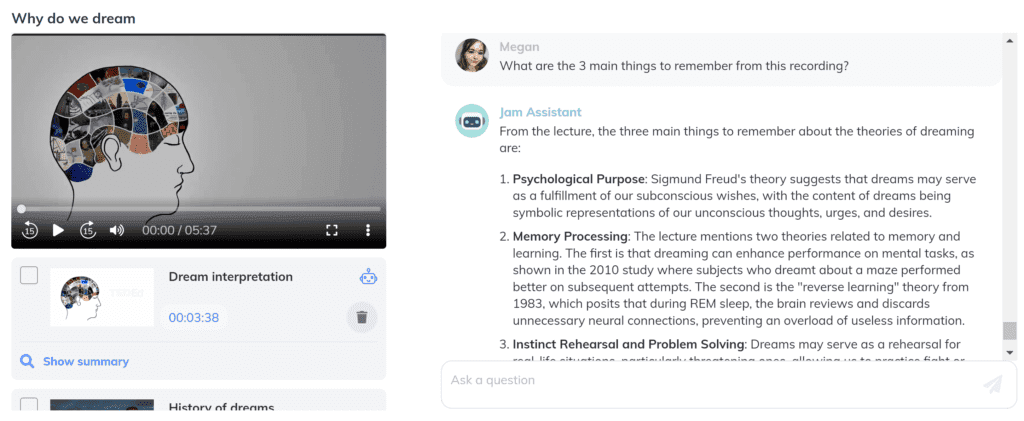Rewind the video 15 seconds
1024x421 pixels.
pyautogui.click(x=29, y=230)
